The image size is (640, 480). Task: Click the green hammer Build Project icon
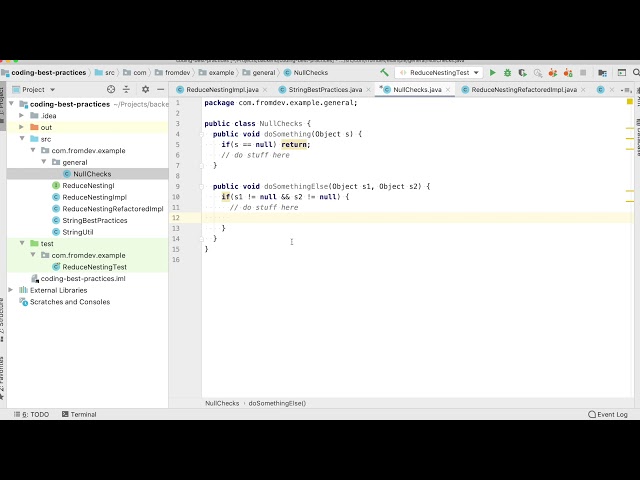pos(384,73)
